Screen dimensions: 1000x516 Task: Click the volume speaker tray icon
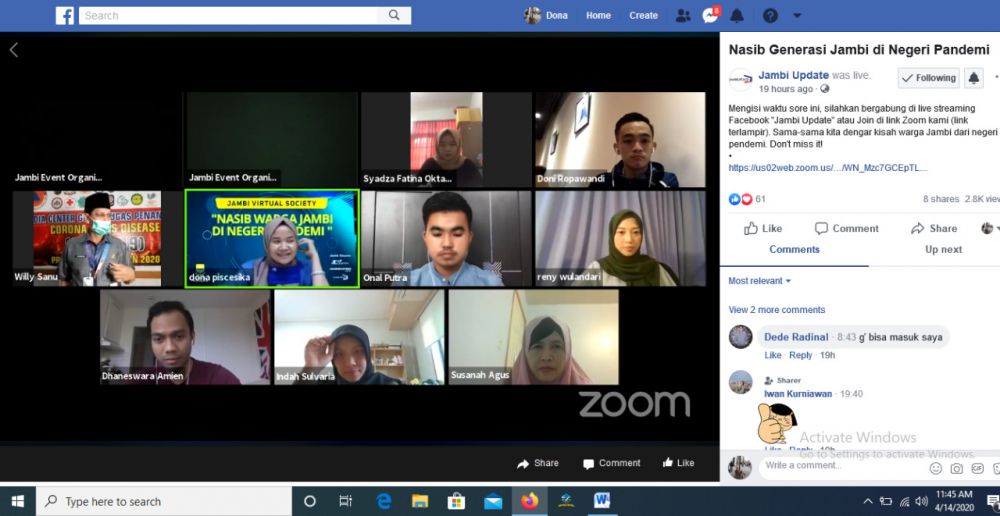click(921, 501)
